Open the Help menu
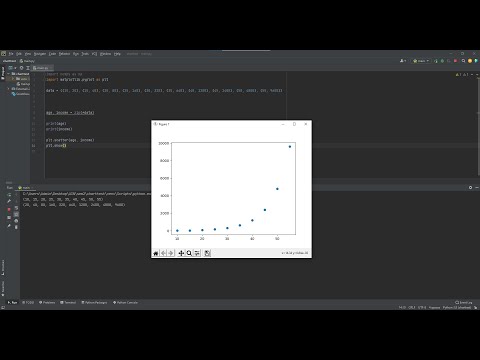This screenshot has width=480, height=360. click(x=117, y=54)
